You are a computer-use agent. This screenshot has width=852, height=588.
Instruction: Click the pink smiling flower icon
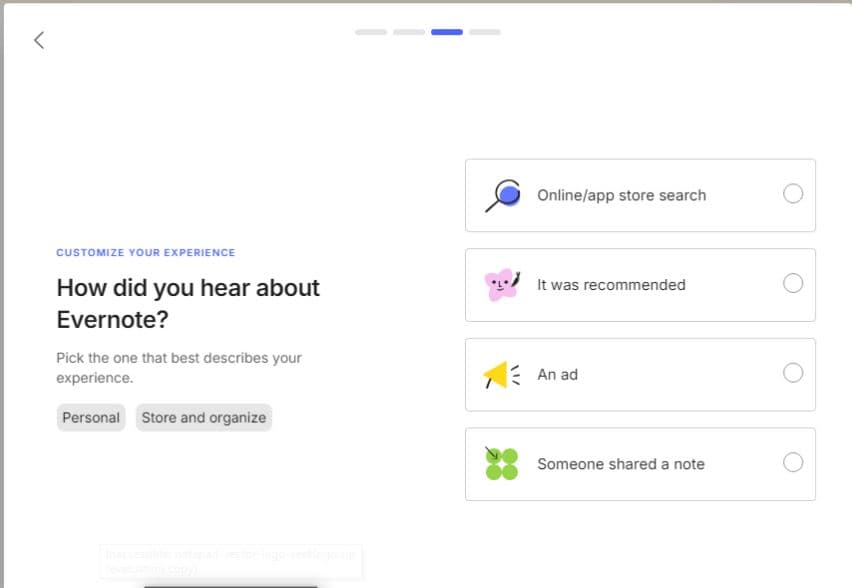[x=502, y=285]
